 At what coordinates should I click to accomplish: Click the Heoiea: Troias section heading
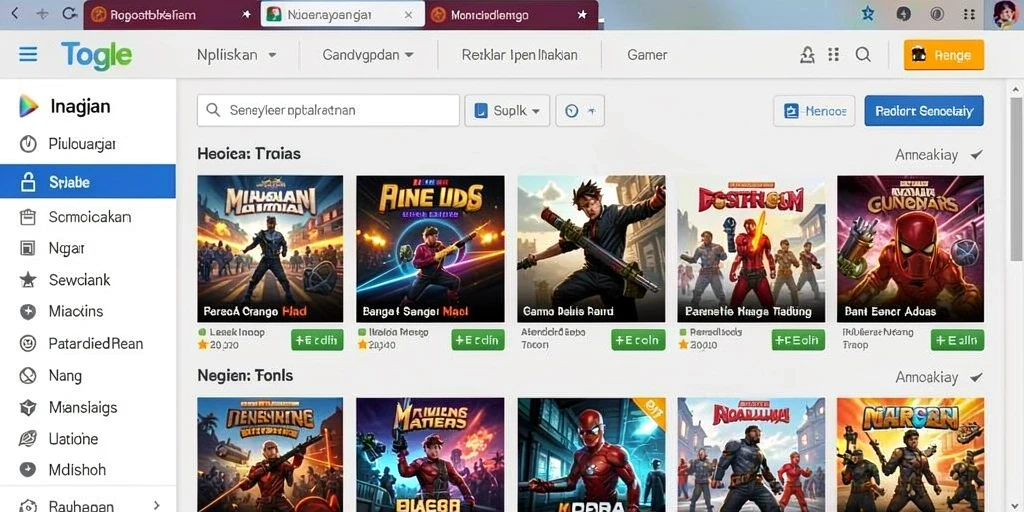click(x=249, y=154)
